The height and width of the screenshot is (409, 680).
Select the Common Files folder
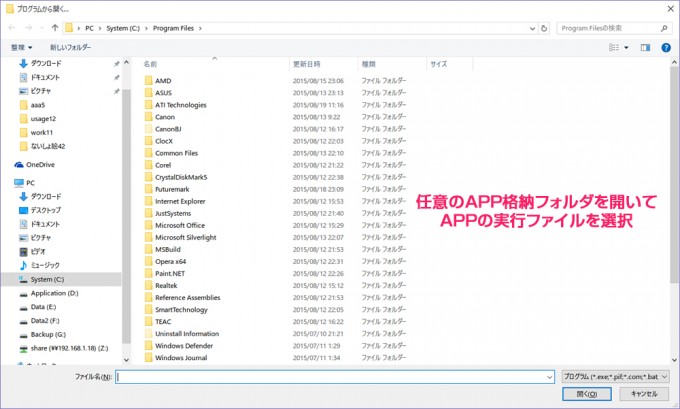coord(177,153)
